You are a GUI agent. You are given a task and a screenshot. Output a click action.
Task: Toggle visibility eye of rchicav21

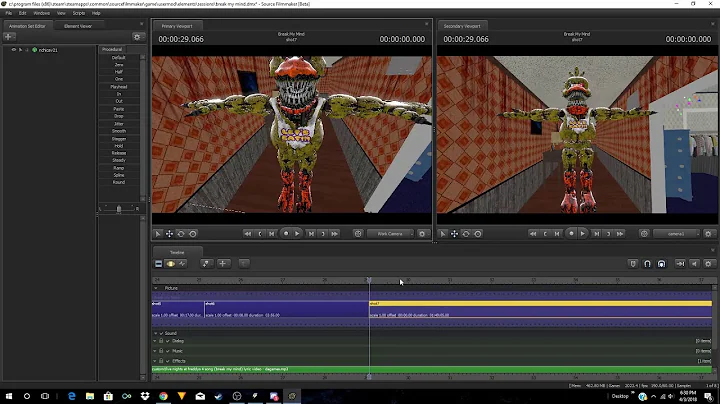tap(14, 50)
